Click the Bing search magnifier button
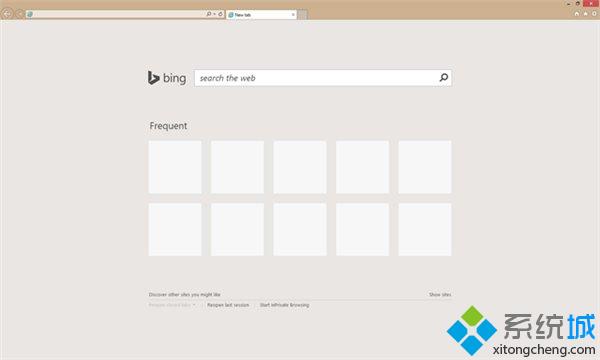Image resolution: width=600 pixels, height=360 pixels. pos(443,78)
